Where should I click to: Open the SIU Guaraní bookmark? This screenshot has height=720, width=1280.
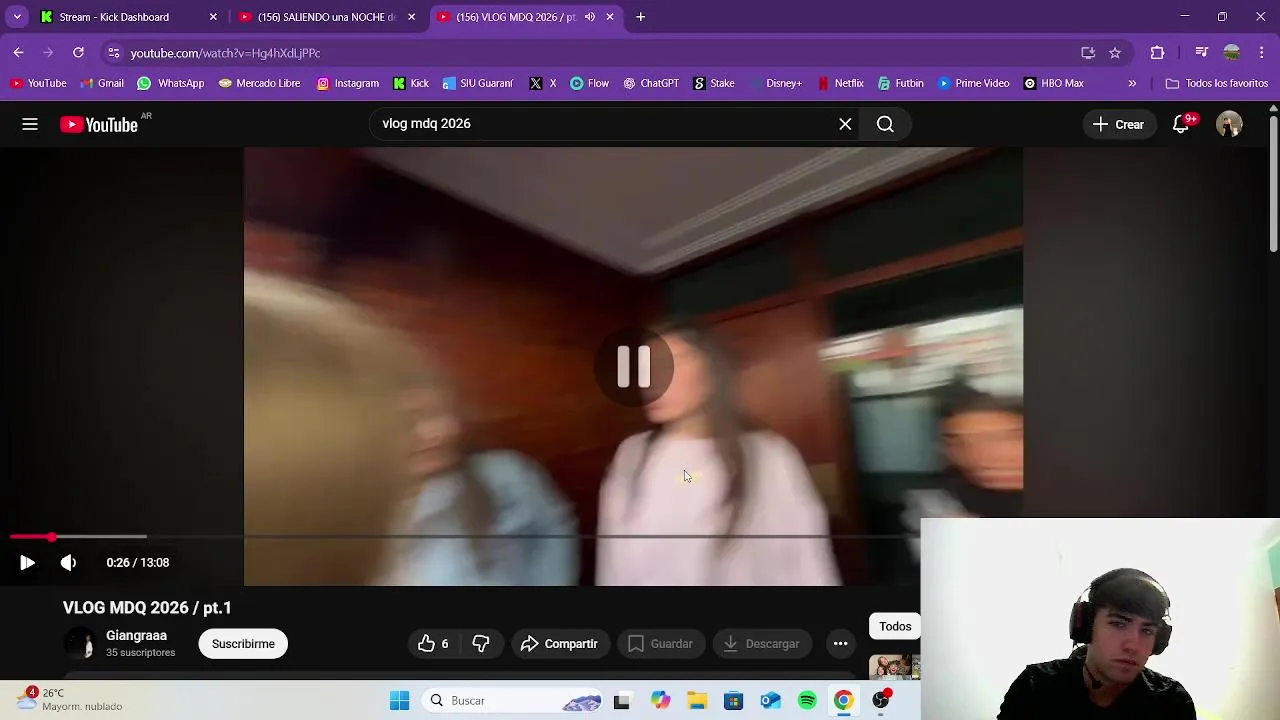point(478,83)
